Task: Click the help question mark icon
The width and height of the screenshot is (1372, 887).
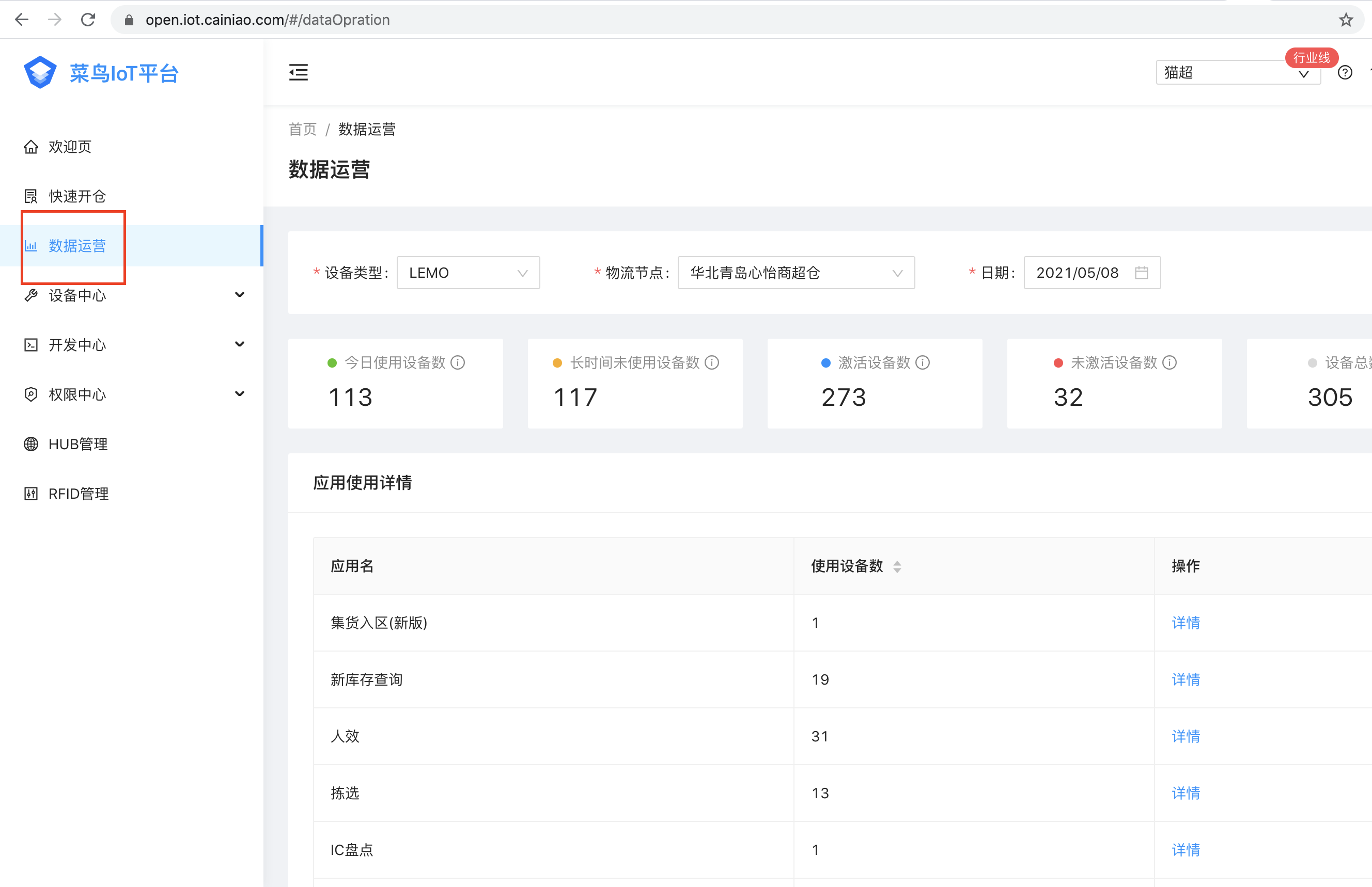Action: coord(1344,73)
